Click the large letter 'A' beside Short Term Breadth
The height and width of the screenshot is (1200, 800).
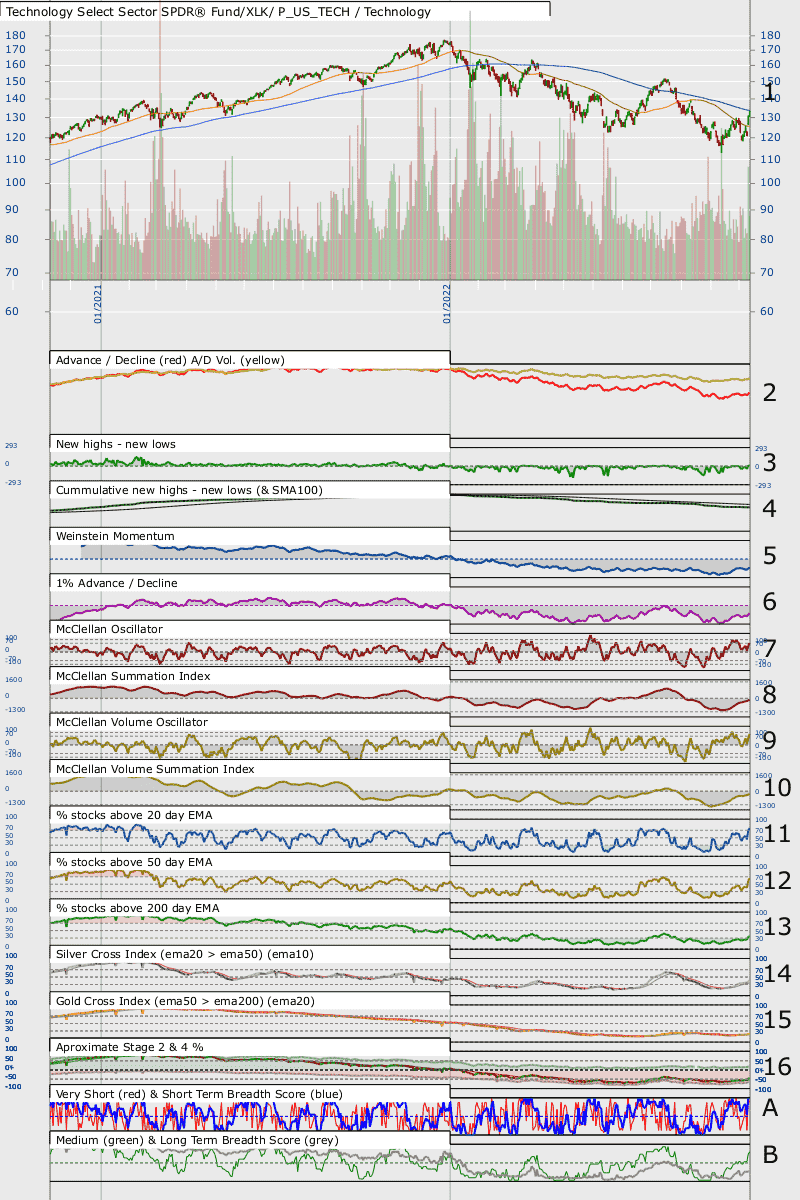tap(769, 1107)
